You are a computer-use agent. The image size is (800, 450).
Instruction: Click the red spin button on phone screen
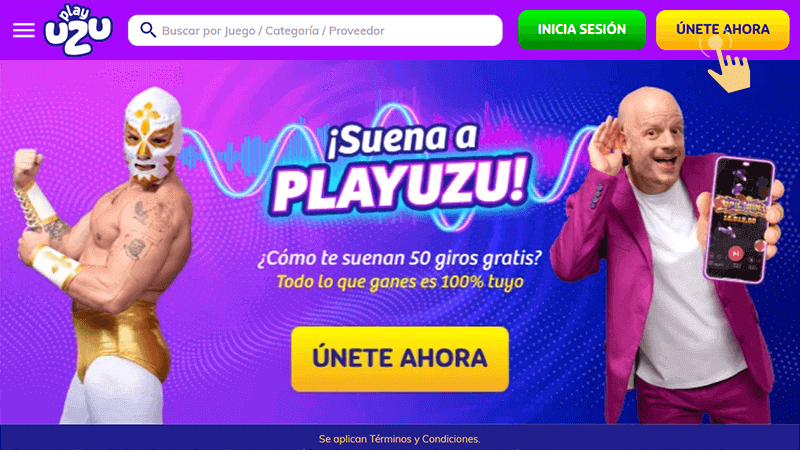pyautogui.click(x=735, y=253)
